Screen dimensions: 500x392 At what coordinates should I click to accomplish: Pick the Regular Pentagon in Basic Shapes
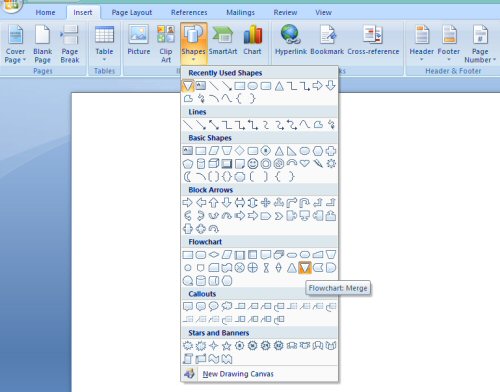point(188,164)
